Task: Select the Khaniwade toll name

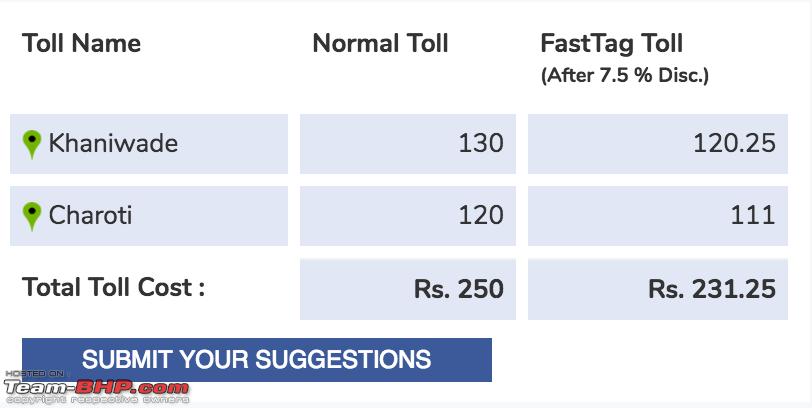Action: pos(113,143)
